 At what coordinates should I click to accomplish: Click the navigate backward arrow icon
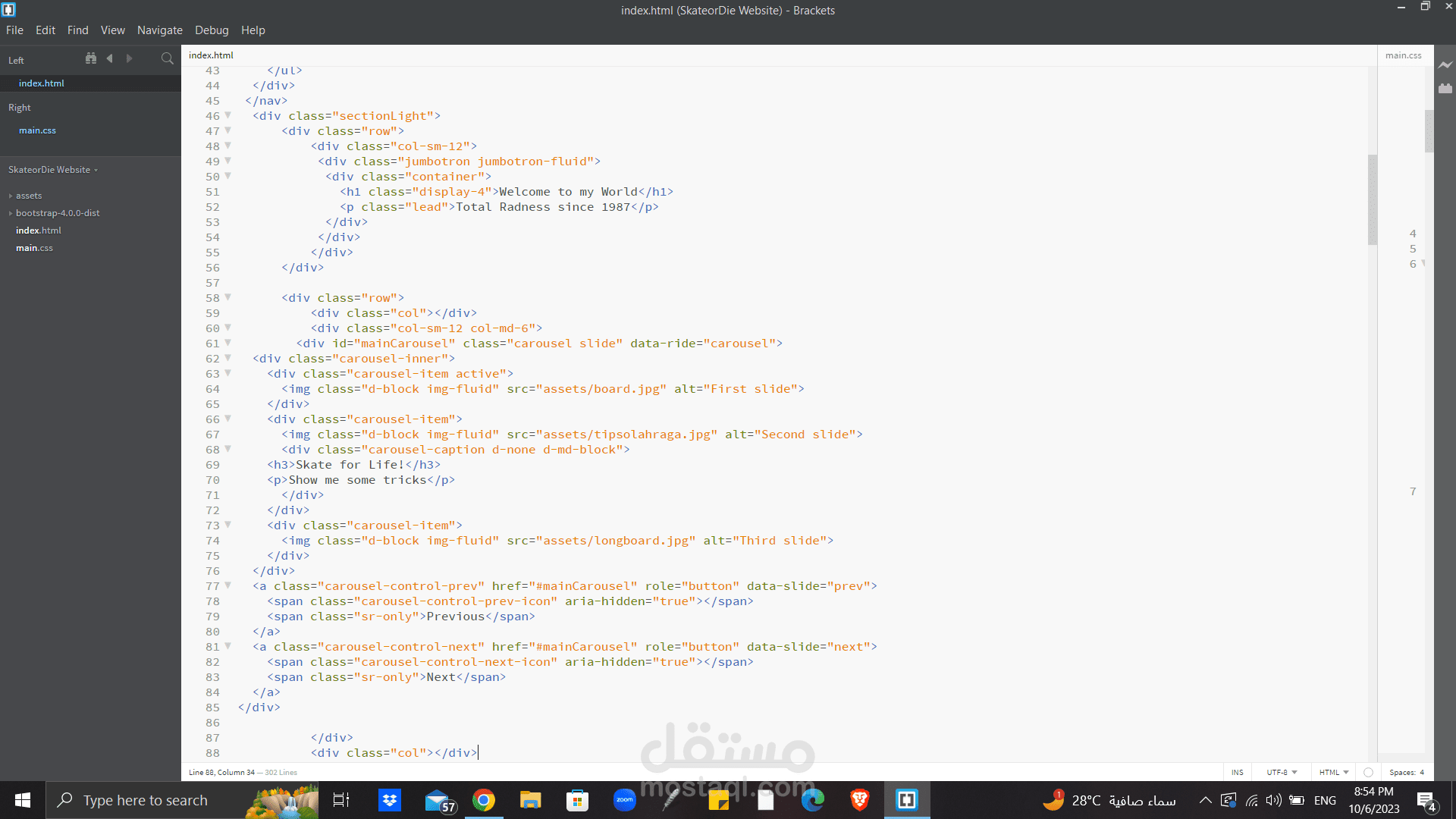tap(110, 58)
